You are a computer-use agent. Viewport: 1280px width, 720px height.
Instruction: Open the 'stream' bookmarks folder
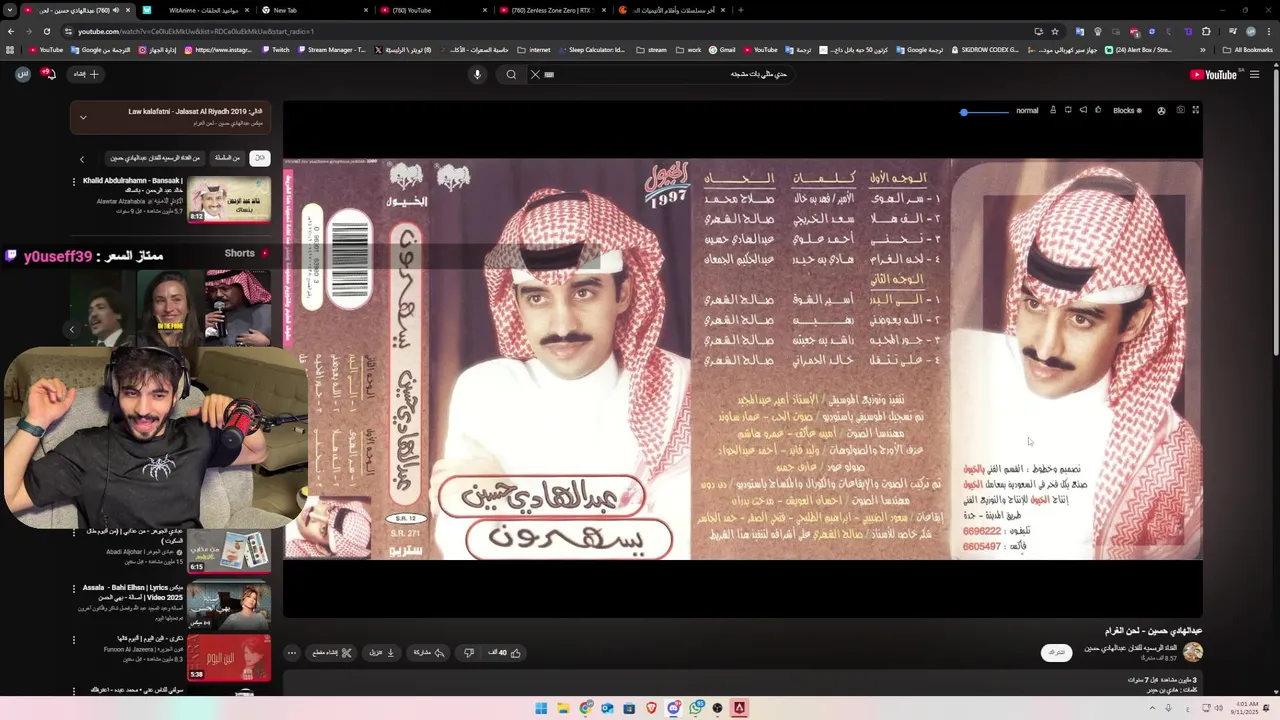click(x=651, y=49)
